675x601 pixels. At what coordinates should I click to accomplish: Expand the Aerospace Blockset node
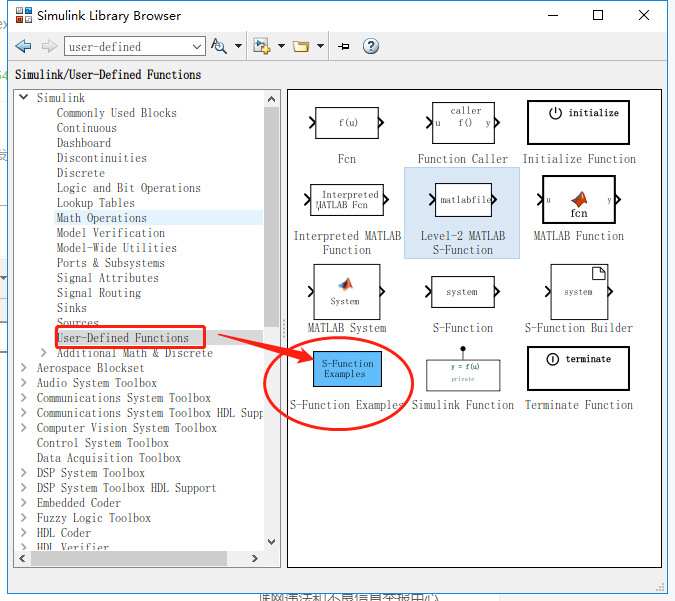[24, 368]
